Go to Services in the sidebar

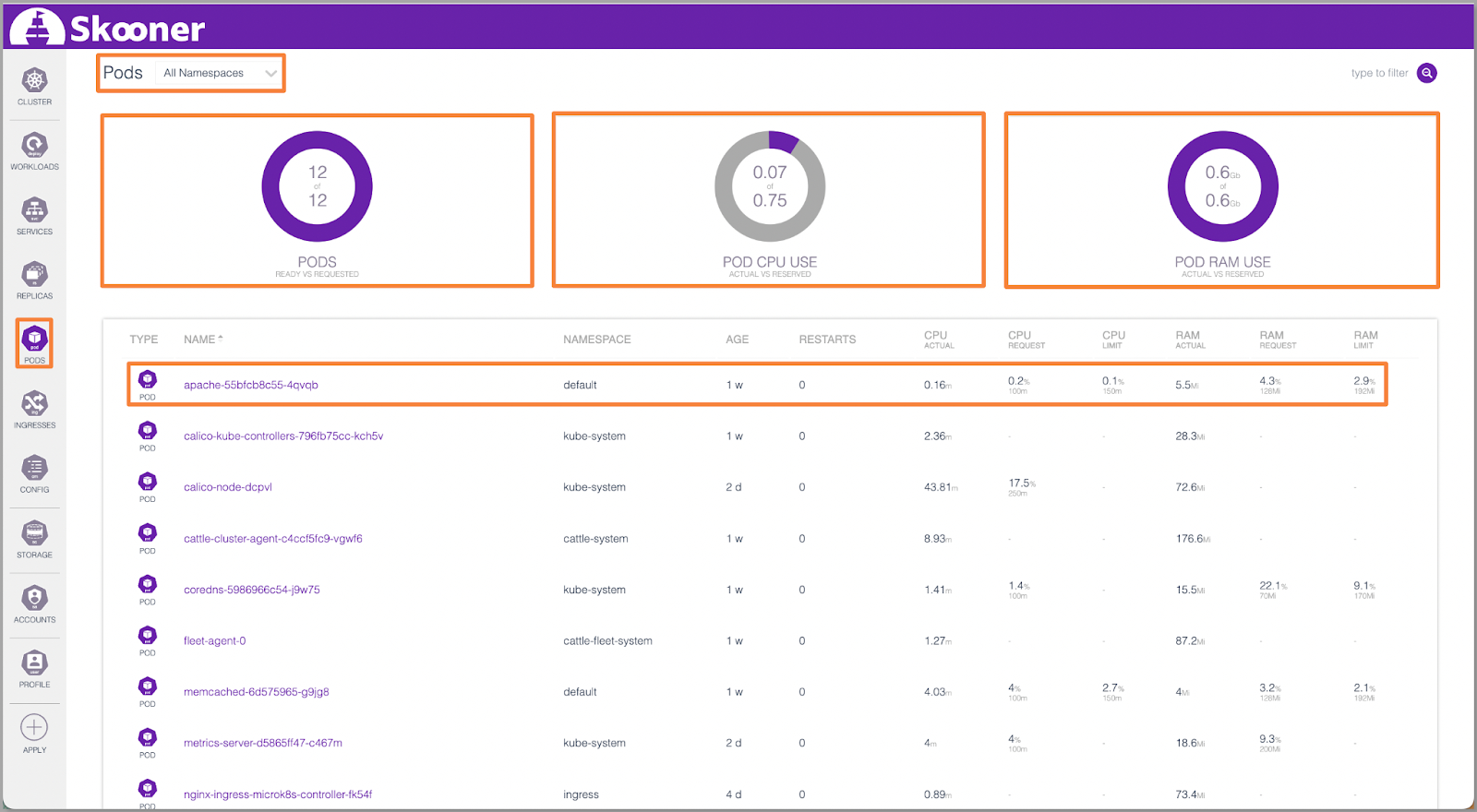[x=34, y=216]
